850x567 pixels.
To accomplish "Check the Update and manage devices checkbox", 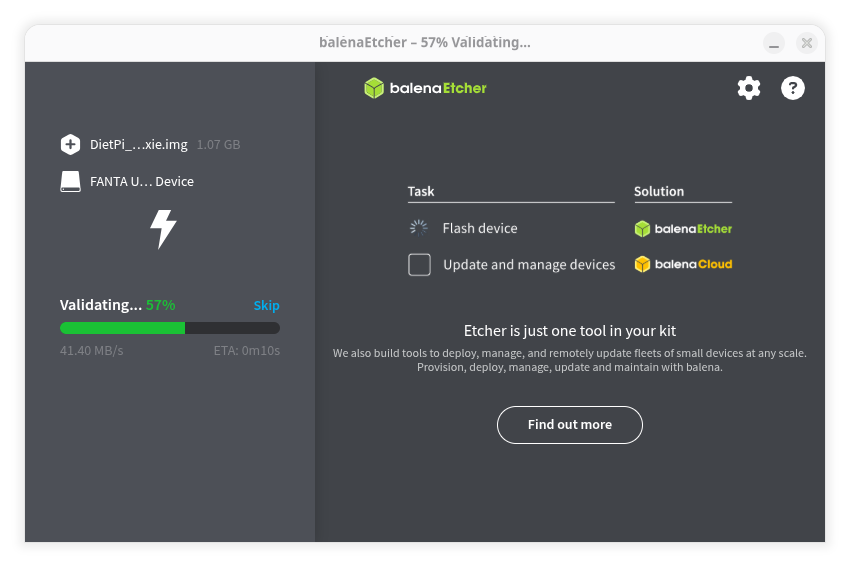I will click(x=420, y=265).
